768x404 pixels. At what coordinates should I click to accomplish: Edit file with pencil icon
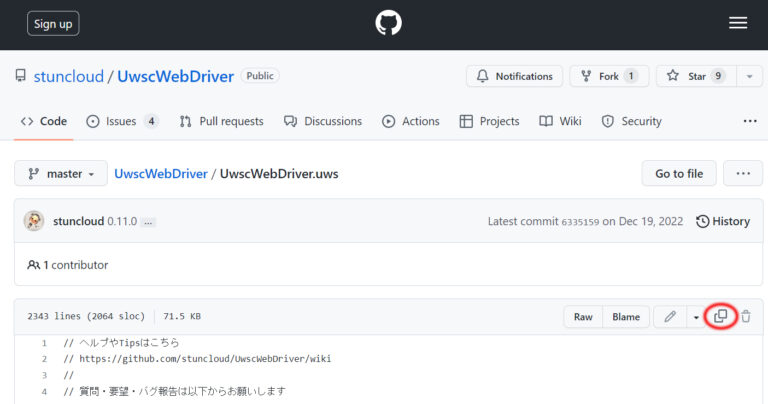(670, 317)
